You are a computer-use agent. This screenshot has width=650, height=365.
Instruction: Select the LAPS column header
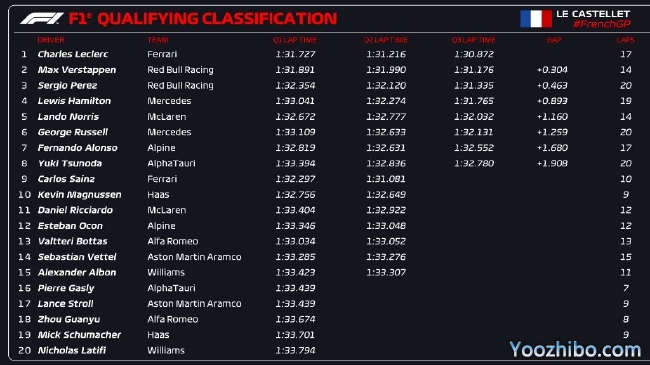(626, 40)
